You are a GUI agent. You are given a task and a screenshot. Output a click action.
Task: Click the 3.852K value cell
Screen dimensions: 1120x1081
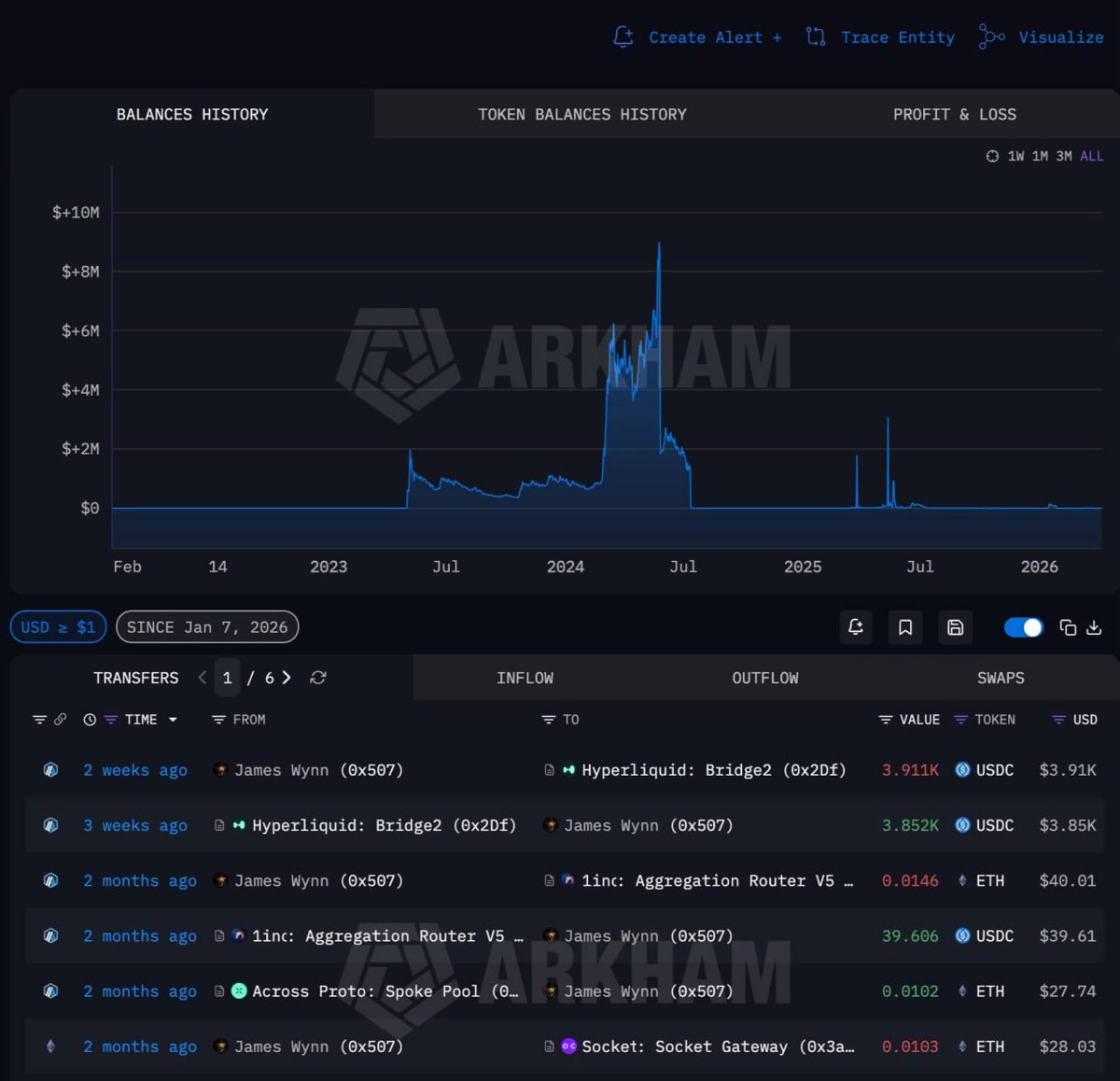pyautogui.click(x=910, y=825)
